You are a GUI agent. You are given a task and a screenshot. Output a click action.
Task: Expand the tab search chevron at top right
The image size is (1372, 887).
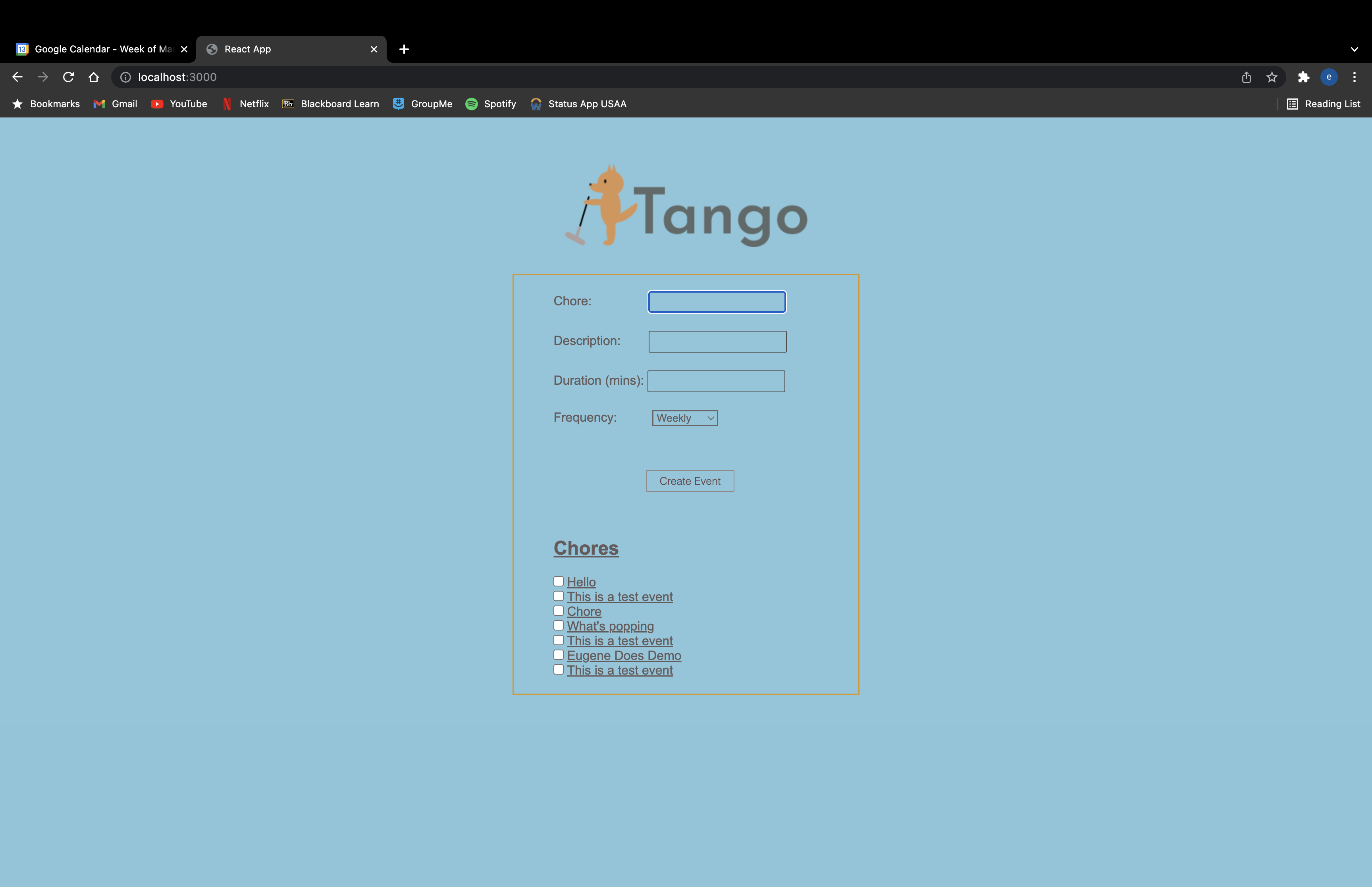[1354, 50]
